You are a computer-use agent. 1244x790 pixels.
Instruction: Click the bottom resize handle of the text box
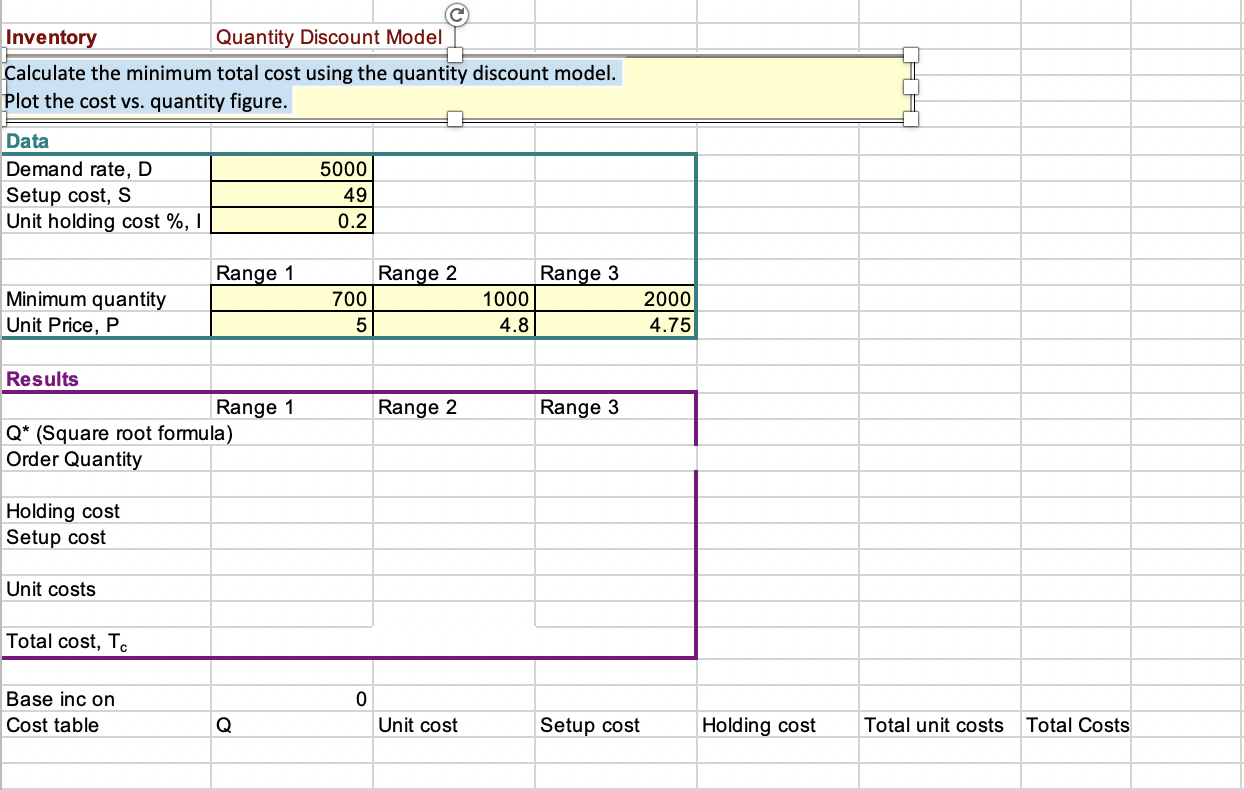tap(456, 118)
